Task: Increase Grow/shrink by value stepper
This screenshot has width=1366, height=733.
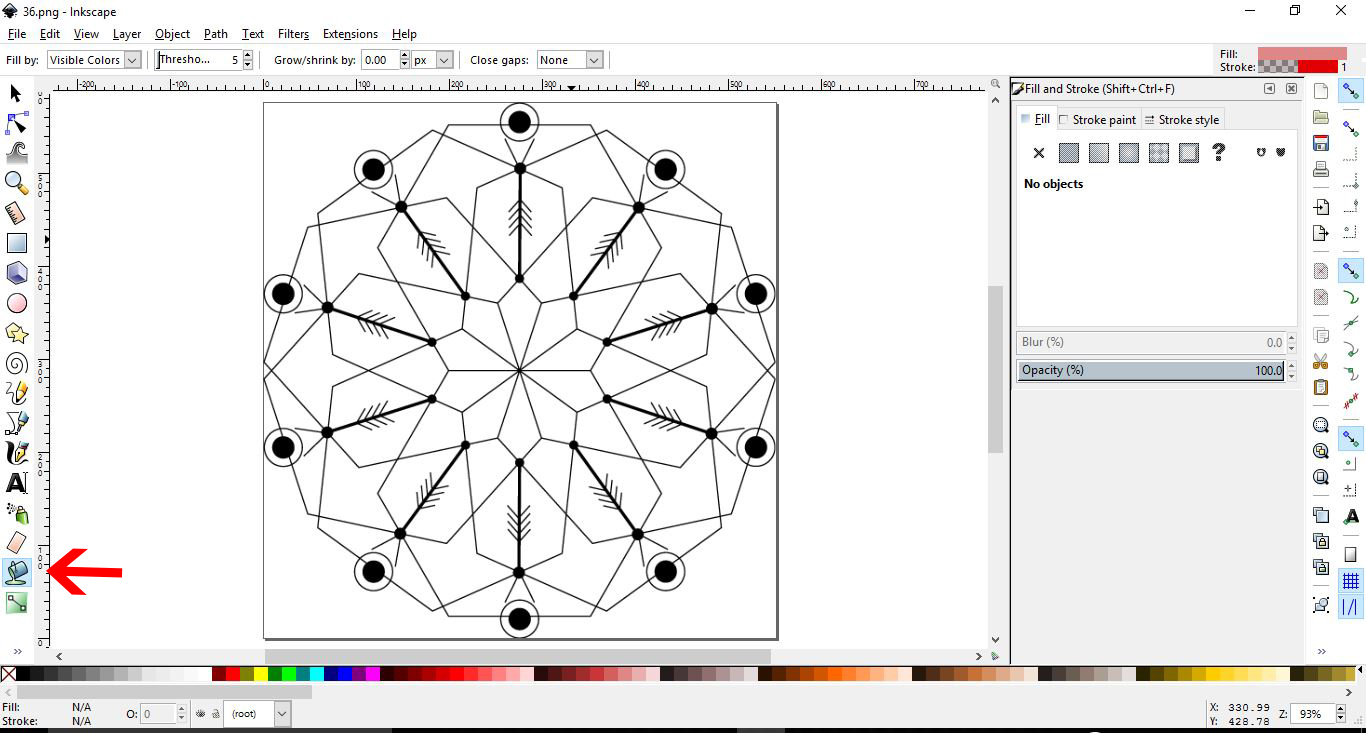Action: 404,55
